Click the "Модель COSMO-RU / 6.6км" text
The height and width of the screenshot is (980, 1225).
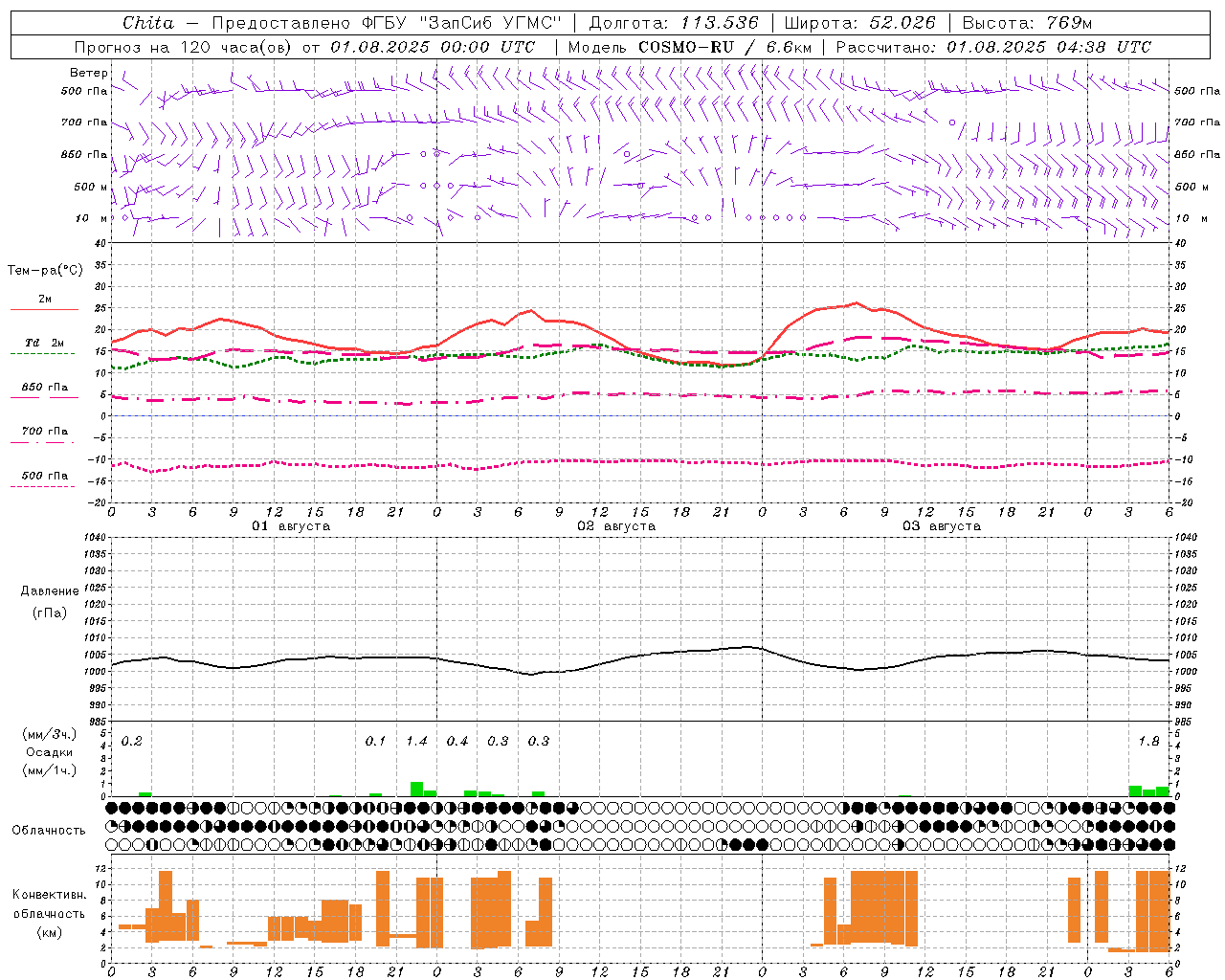(x=690, y=47)
